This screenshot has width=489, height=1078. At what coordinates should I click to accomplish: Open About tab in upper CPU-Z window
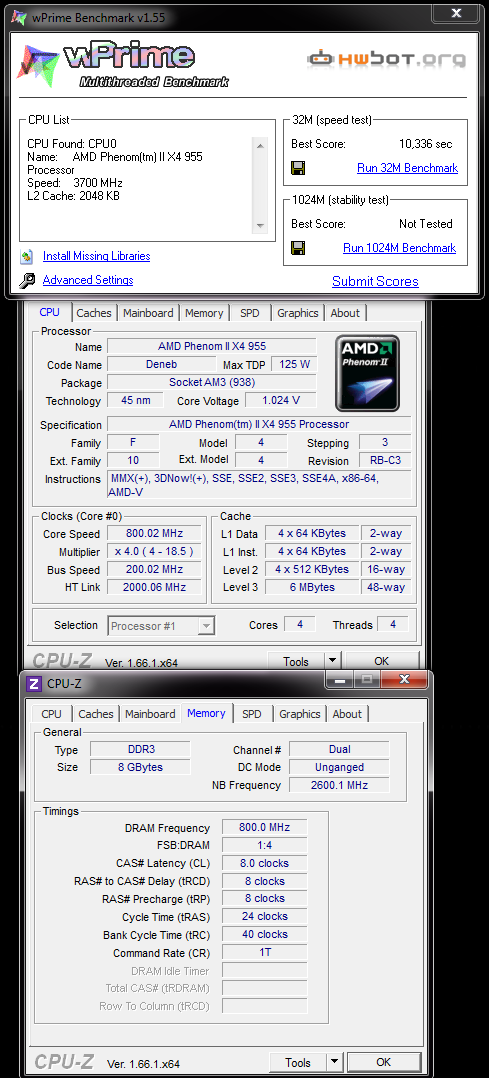coord(345,313)
